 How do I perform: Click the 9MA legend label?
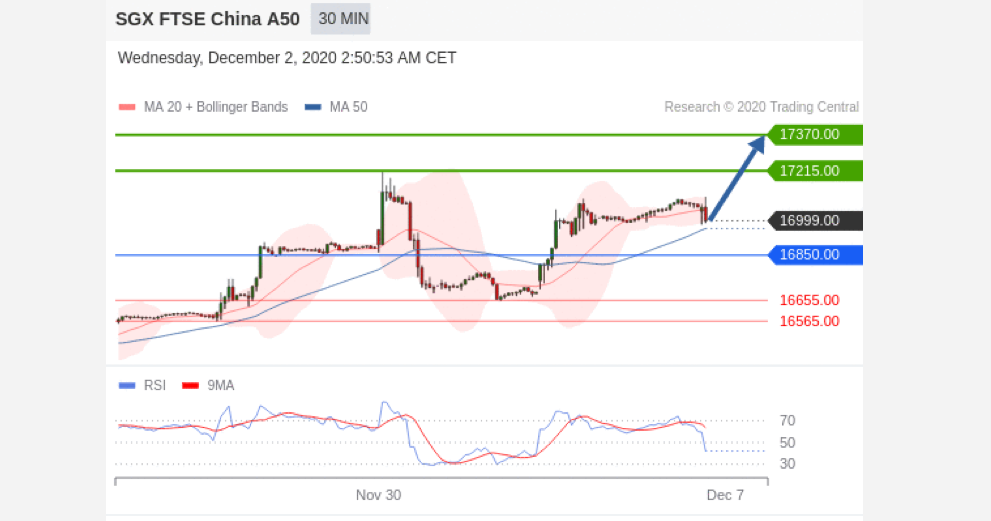221,386
